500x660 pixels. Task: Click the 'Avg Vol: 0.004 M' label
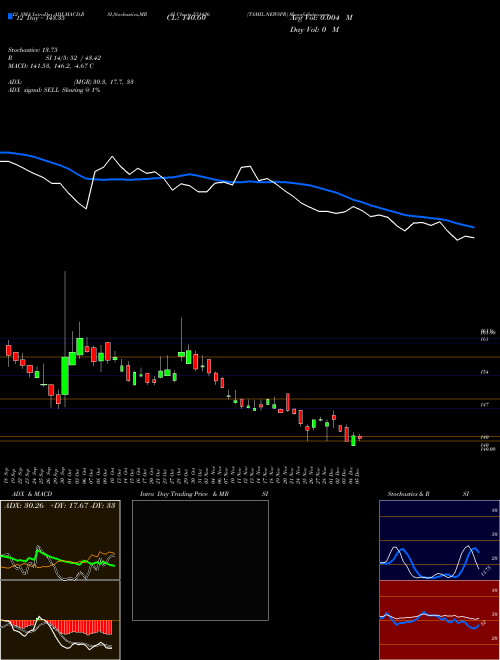tap(321, 18)
